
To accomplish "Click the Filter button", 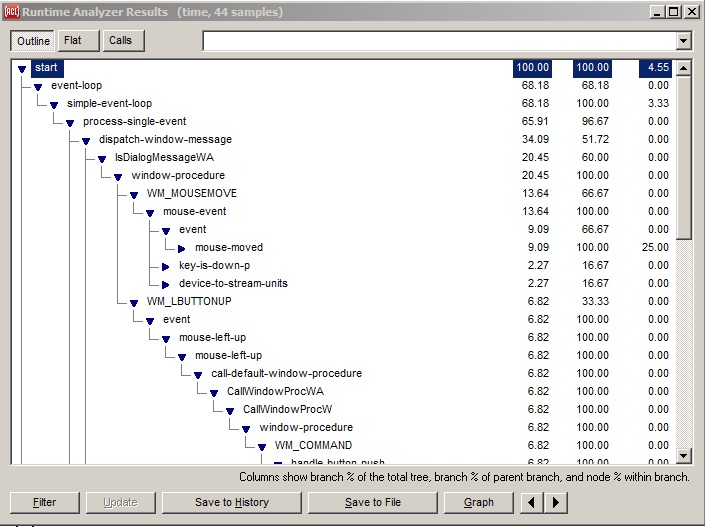I will [x=44, y=502].
